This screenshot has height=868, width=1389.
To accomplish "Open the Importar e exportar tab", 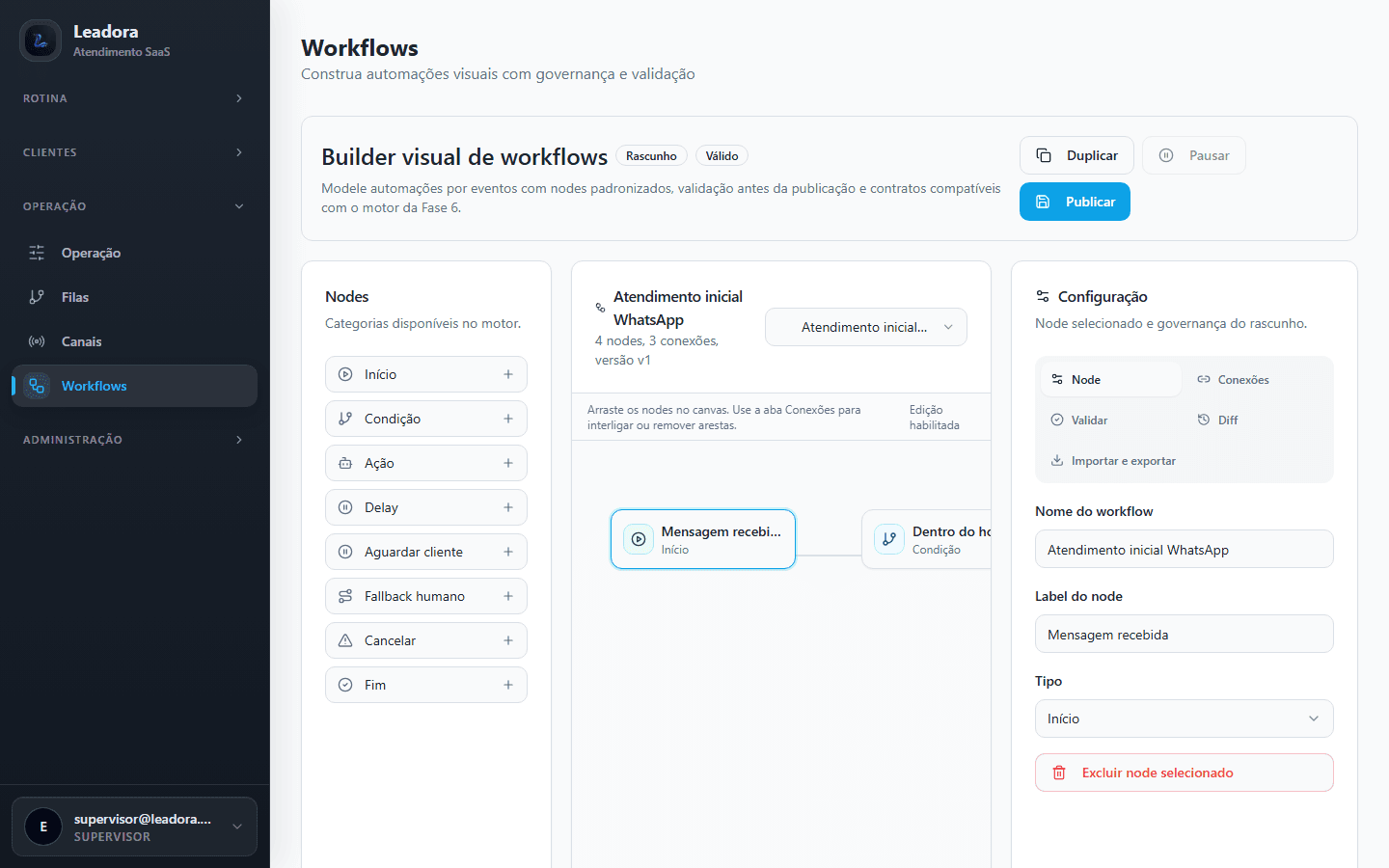I will pos(1113,461).
